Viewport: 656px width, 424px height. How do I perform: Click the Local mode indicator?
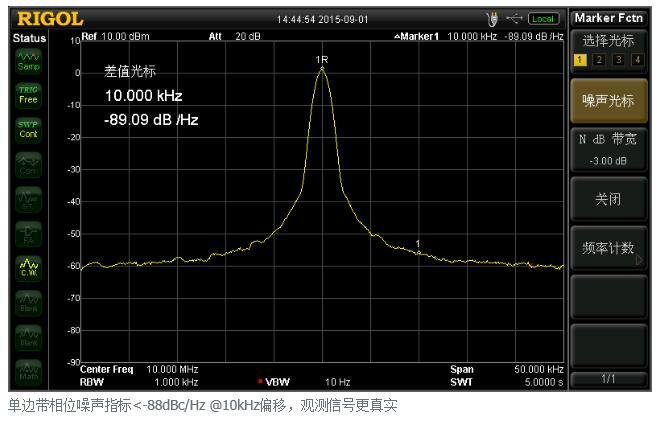(x=543, y=18)
